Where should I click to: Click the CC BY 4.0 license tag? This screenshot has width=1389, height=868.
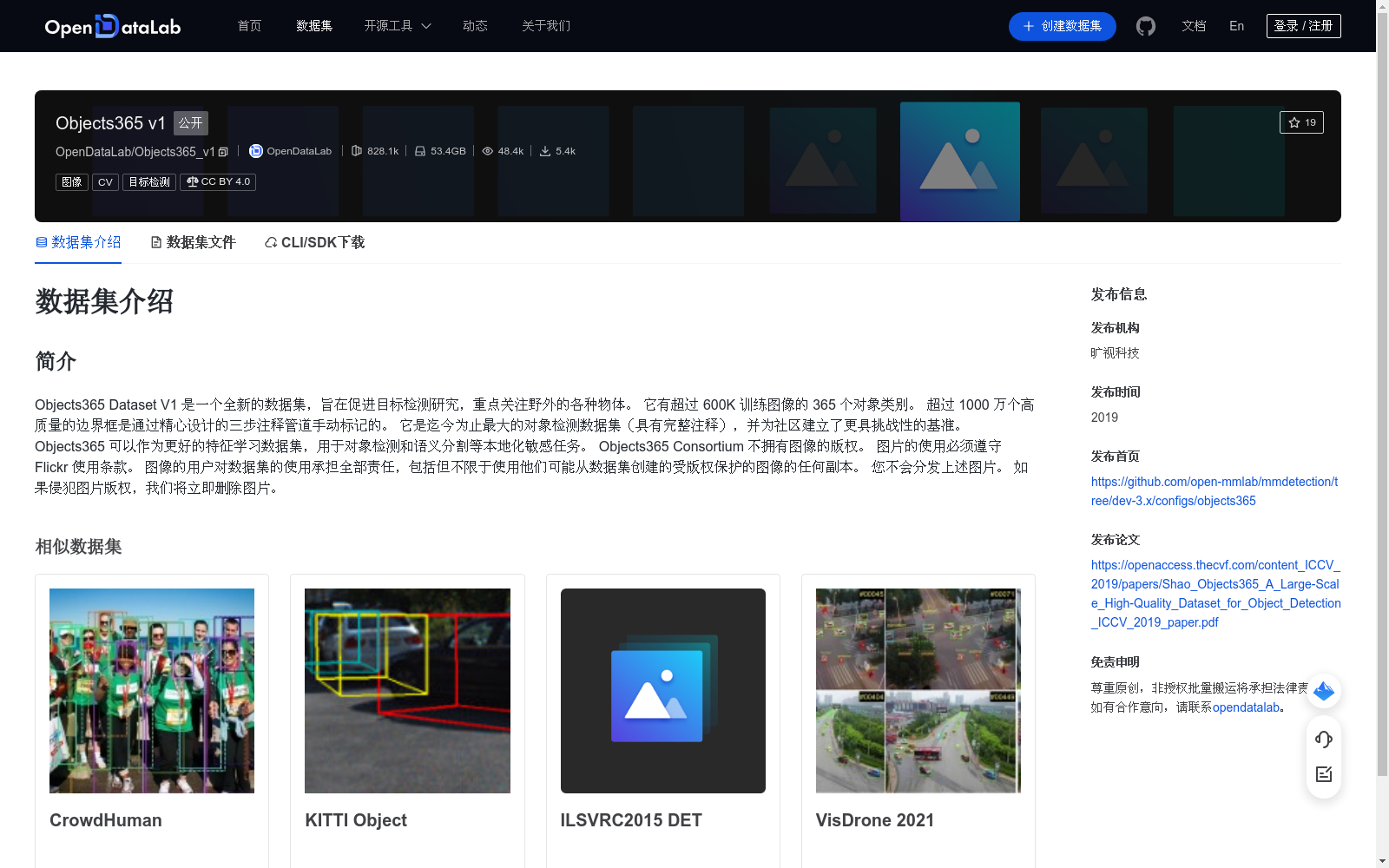(218, 182)
